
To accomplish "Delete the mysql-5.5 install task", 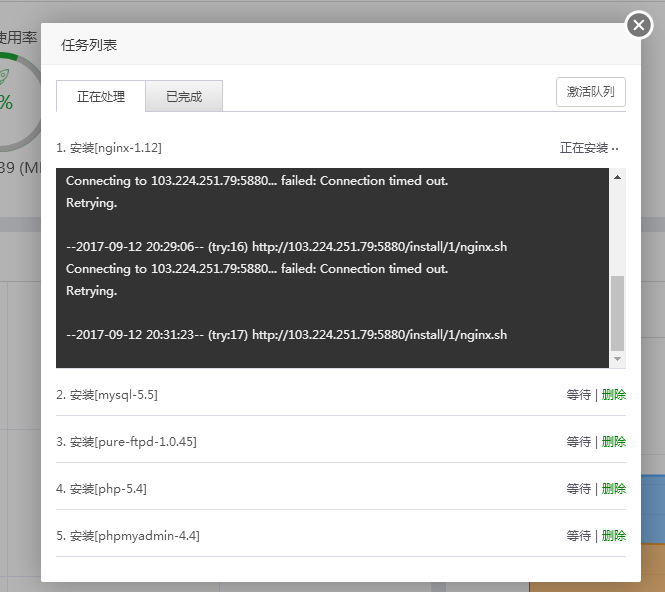I will click(x=613, y=395).
